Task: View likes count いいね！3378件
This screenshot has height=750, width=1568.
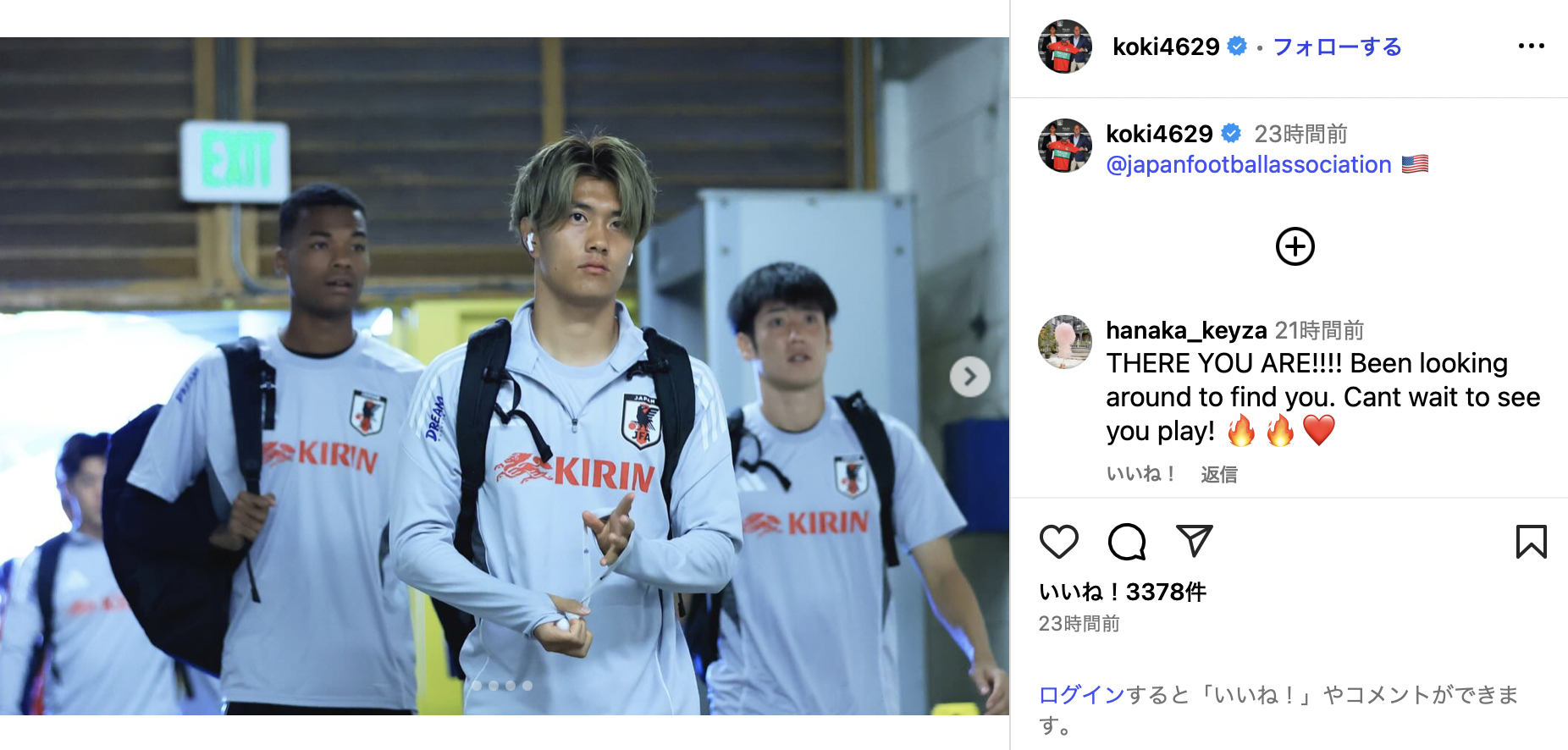Action: click(x=1122, y=592)
